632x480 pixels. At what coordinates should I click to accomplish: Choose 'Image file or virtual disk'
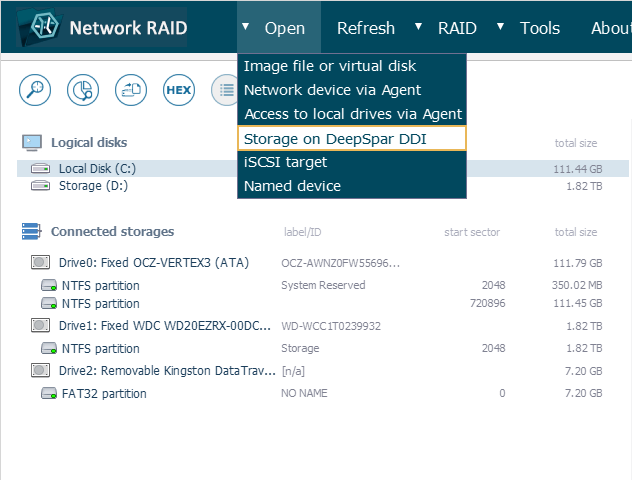tap(330, 66)
